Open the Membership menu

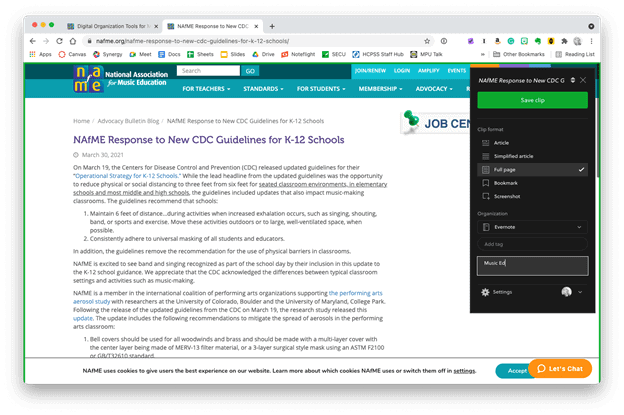pyautogui.click(x=380, y=89)
